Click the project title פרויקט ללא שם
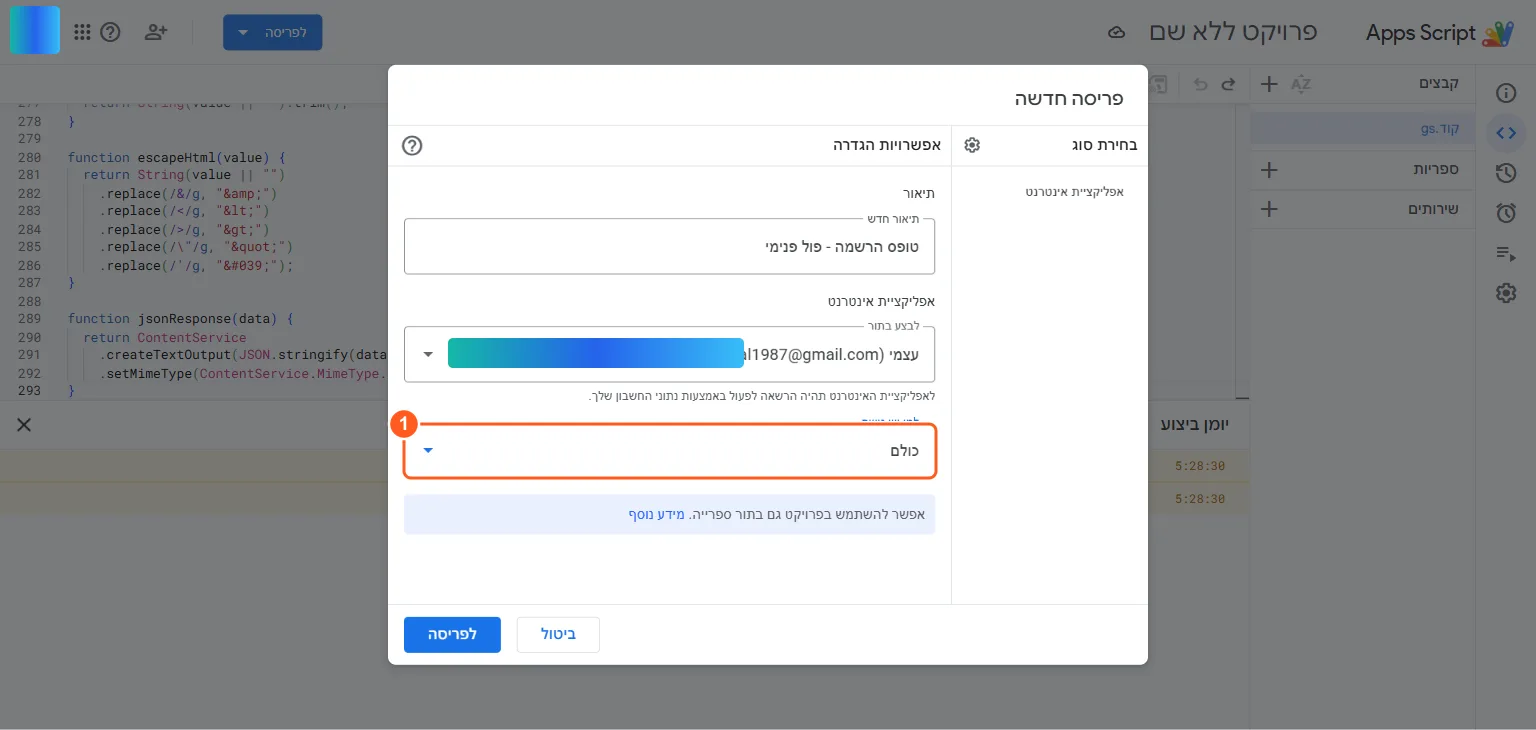This screenshot has width=1536, height=730. pyautogui.click(x=1232, y=32)
